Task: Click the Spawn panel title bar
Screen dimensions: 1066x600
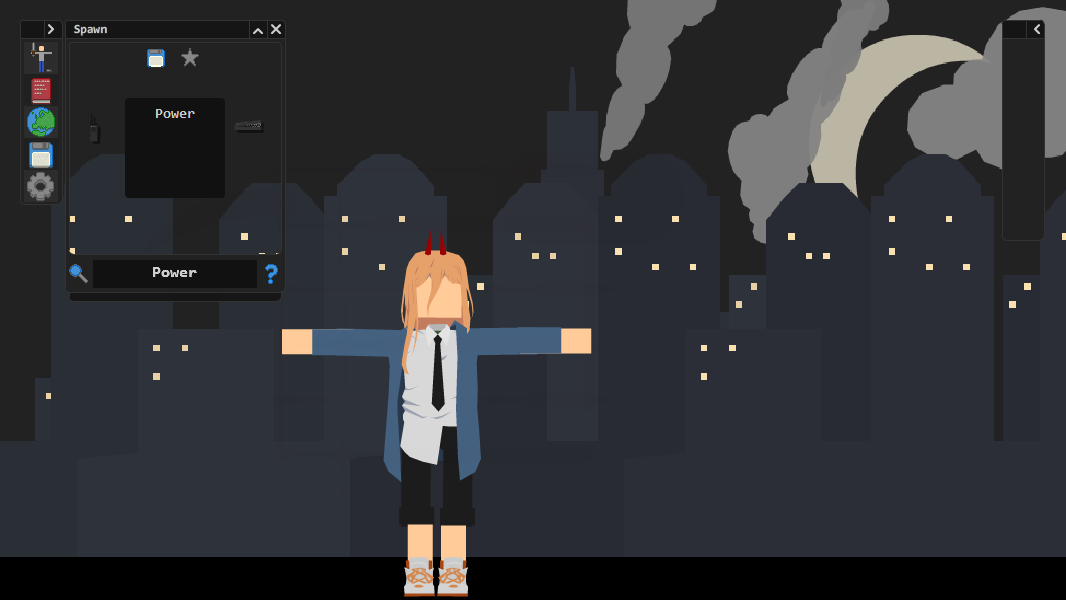Action: point(158,29)
